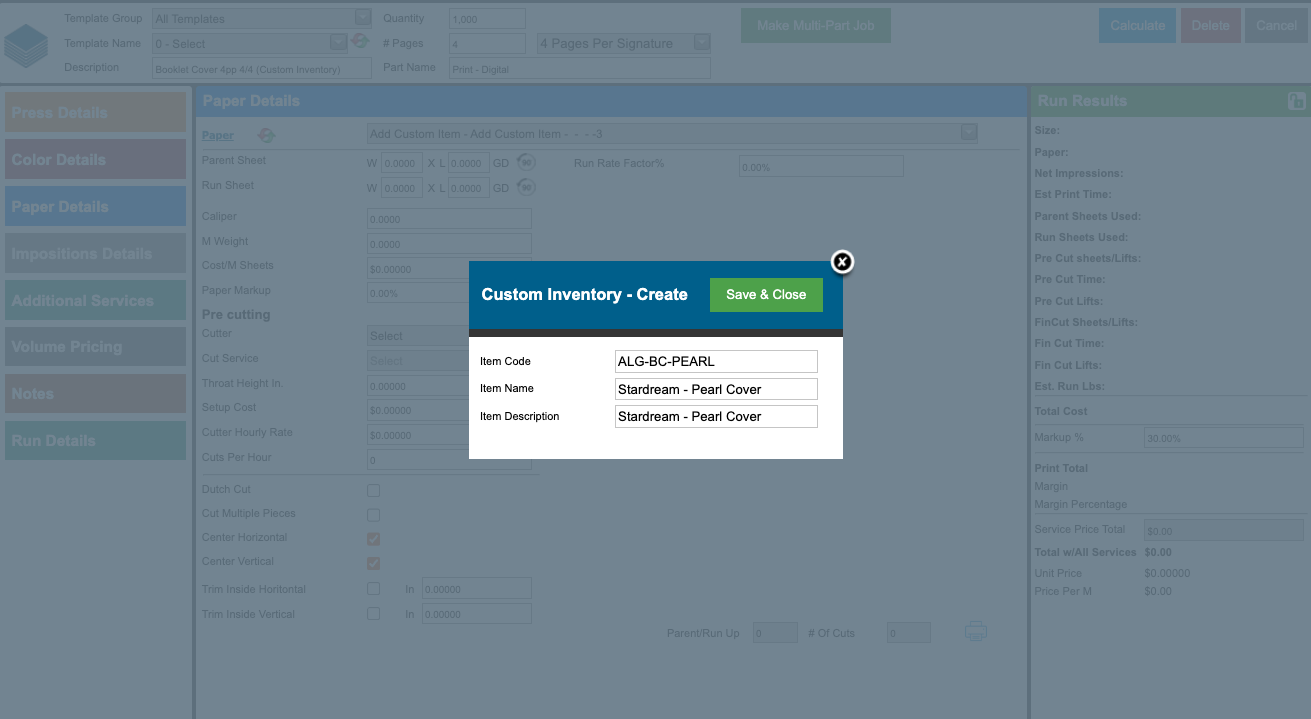Viewport: 1311px width, 719px height.
Task: Click the paper stack logo icon
Action: click(26, 44)
